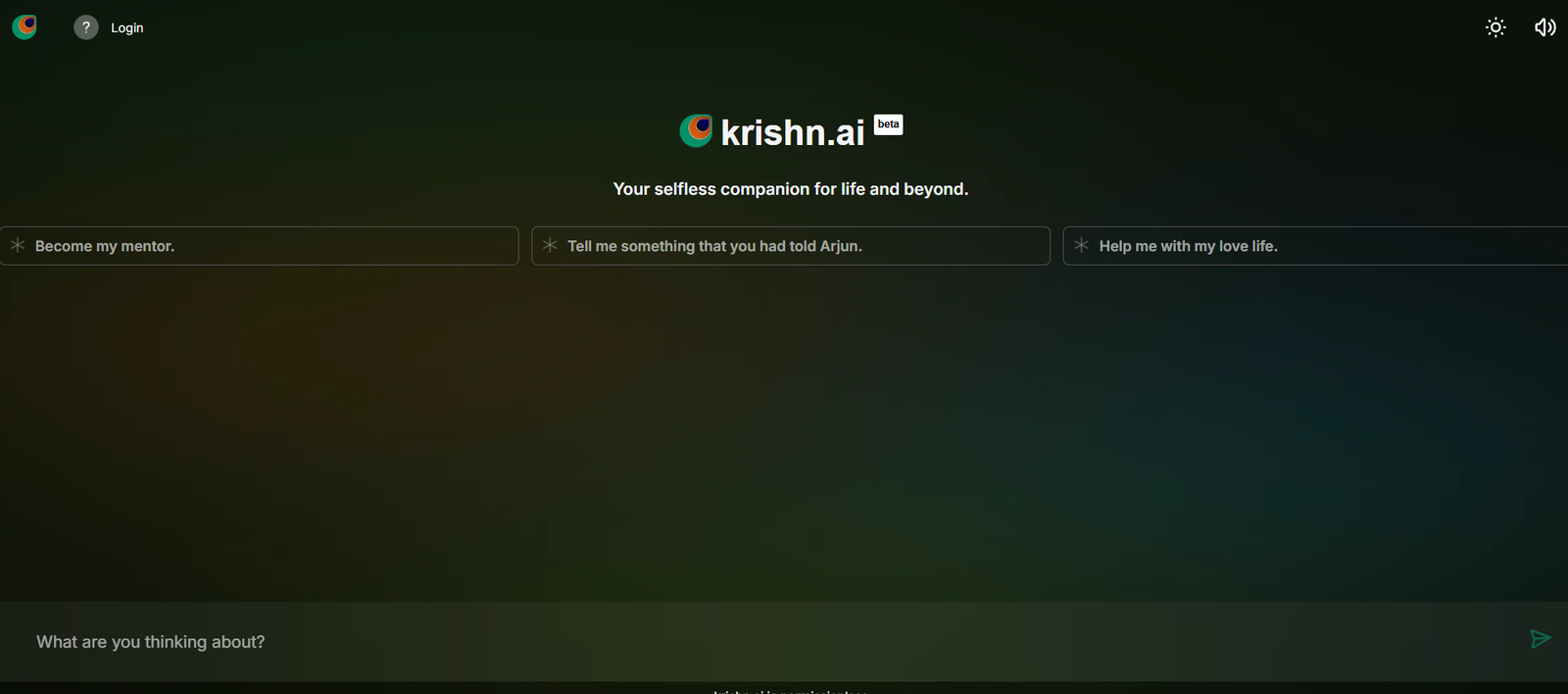This screenshot has height=694, width=1568.
Task: Click the empty chat area below the suggestions
Action: click(784, 431)
